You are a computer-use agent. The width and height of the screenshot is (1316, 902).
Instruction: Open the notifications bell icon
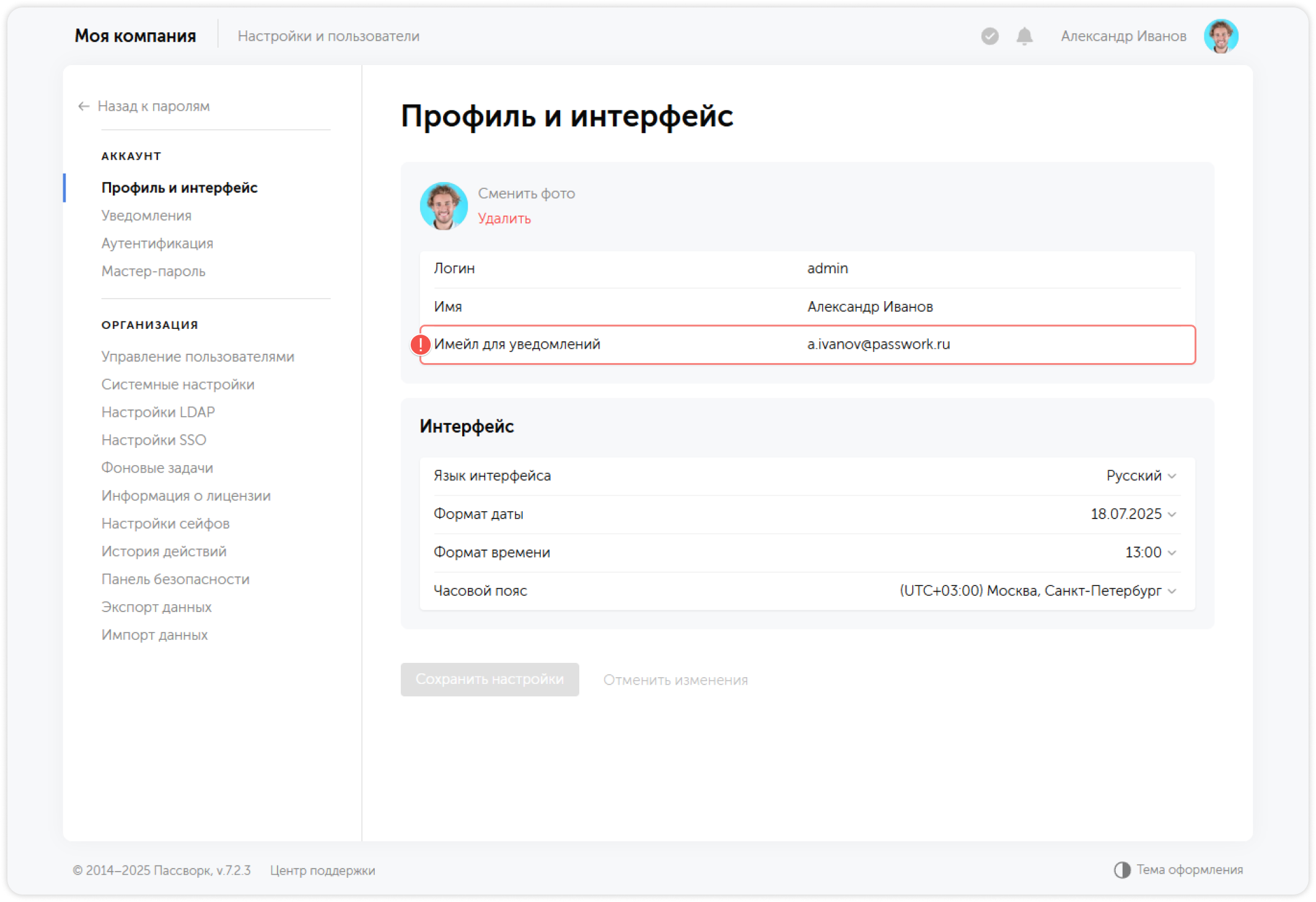click(1024, 36)
